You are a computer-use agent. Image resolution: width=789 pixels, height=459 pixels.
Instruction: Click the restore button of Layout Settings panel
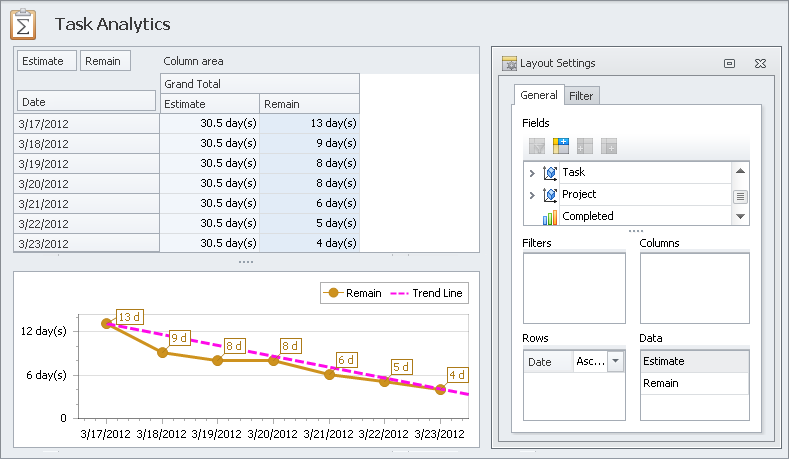pos(730,63)
